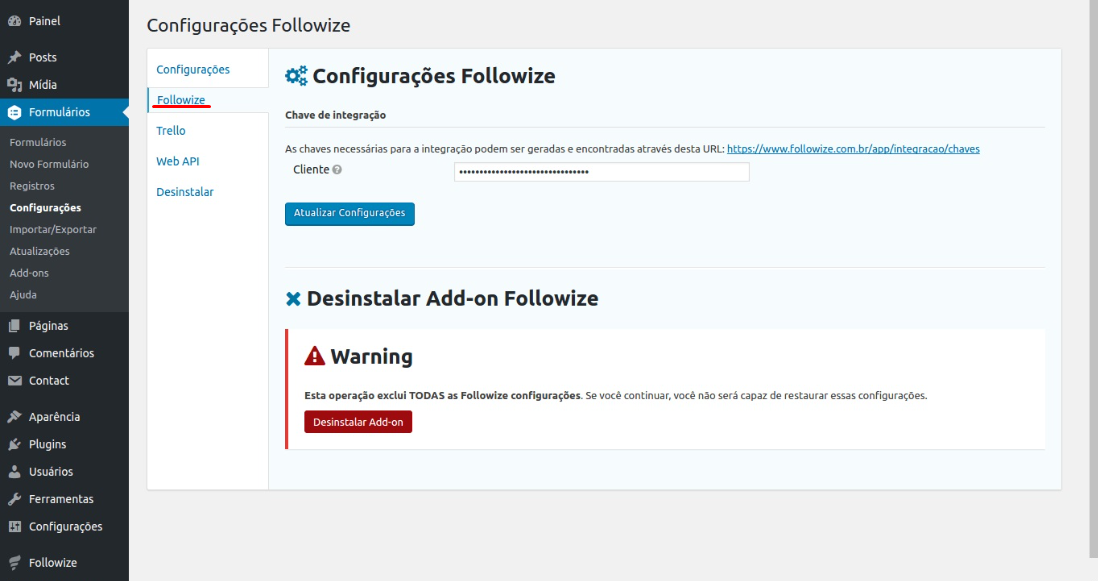This screenshot has height=581, width=1098.
Task: Click the Atualizar Configurações button
Action: point(349,214)
